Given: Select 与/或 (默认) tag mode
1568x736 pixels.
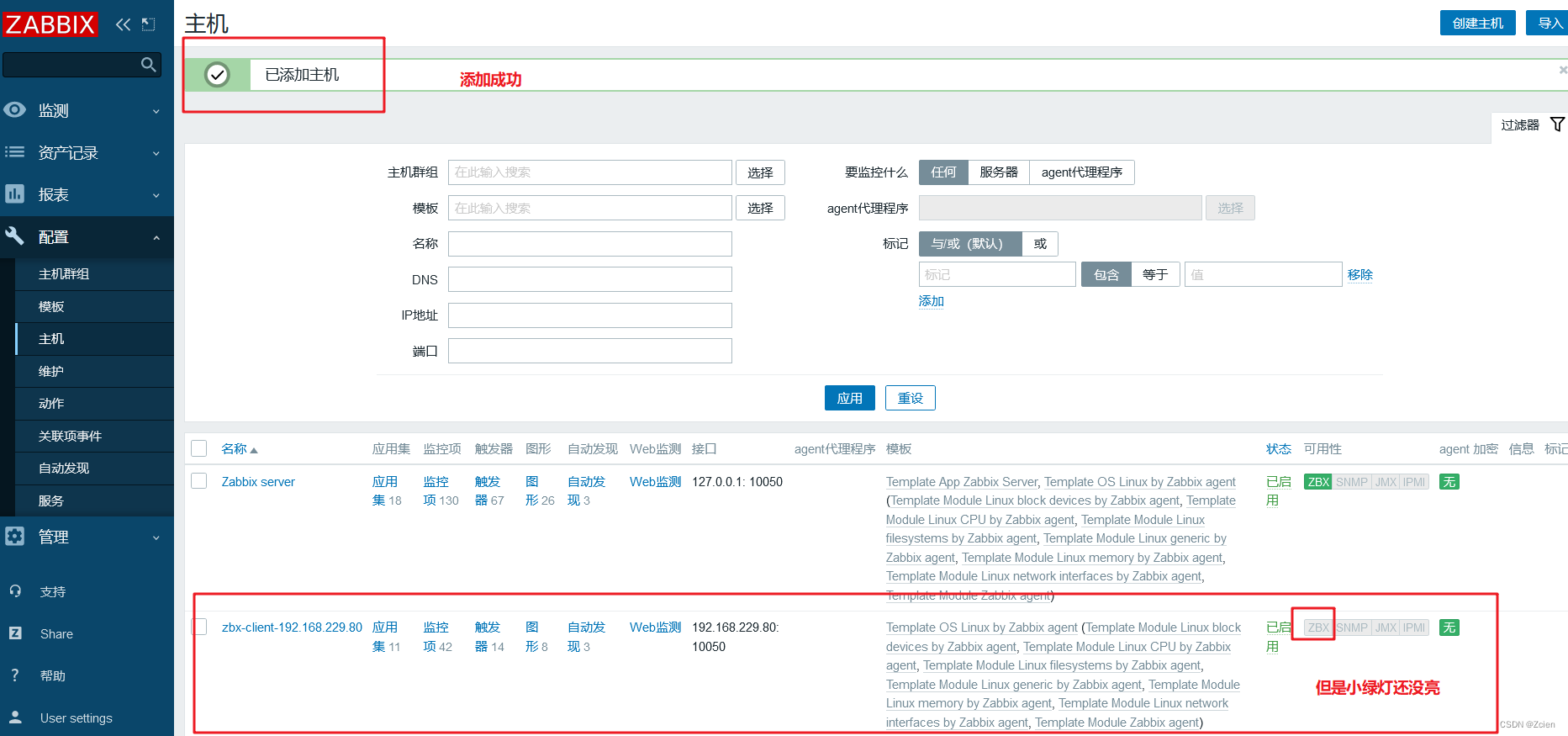Looking at the screenshot, I should [971, 244].
